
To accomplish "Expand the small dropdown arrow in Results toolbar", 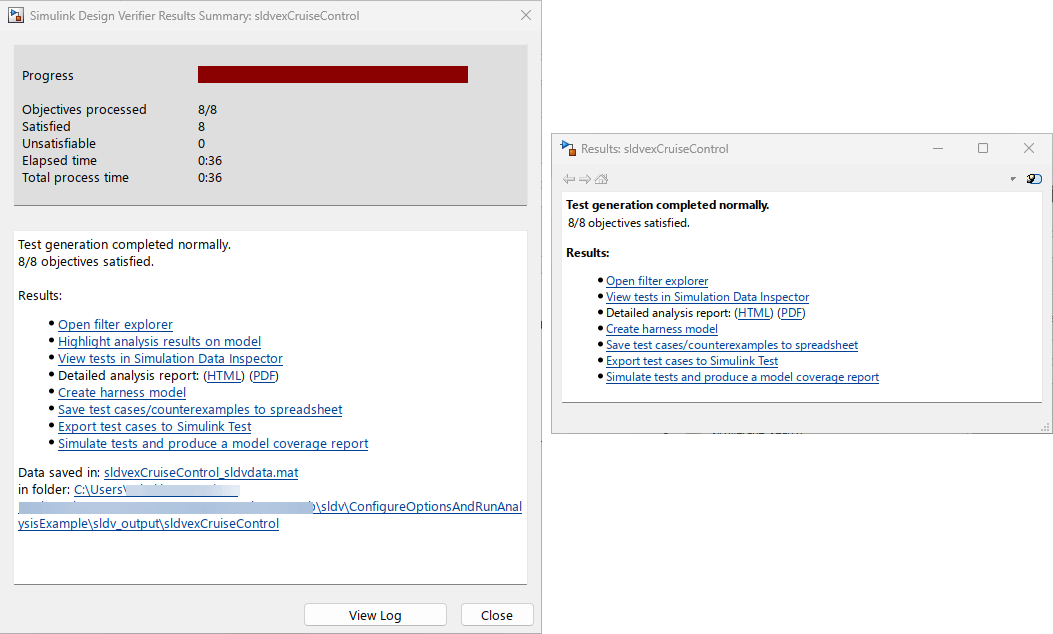I will [x=1013, y=179].
